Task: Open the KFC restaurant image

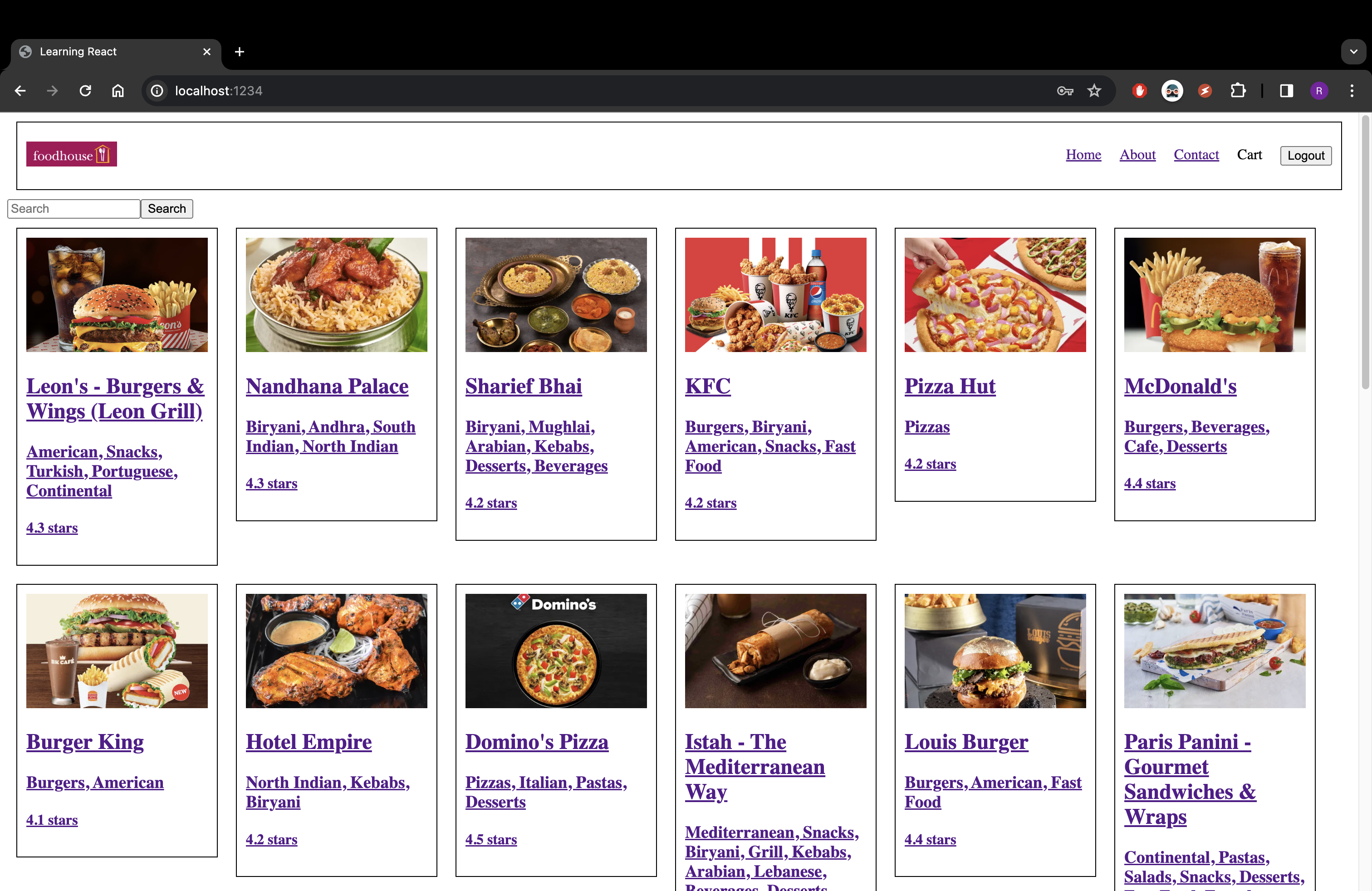Action: [775, 294]
